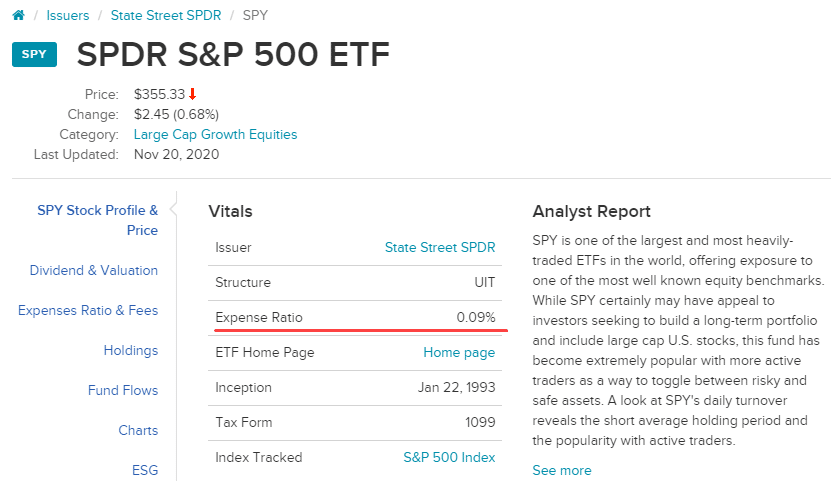Click the home icon in breadcrumb

(x=17, y=16)
